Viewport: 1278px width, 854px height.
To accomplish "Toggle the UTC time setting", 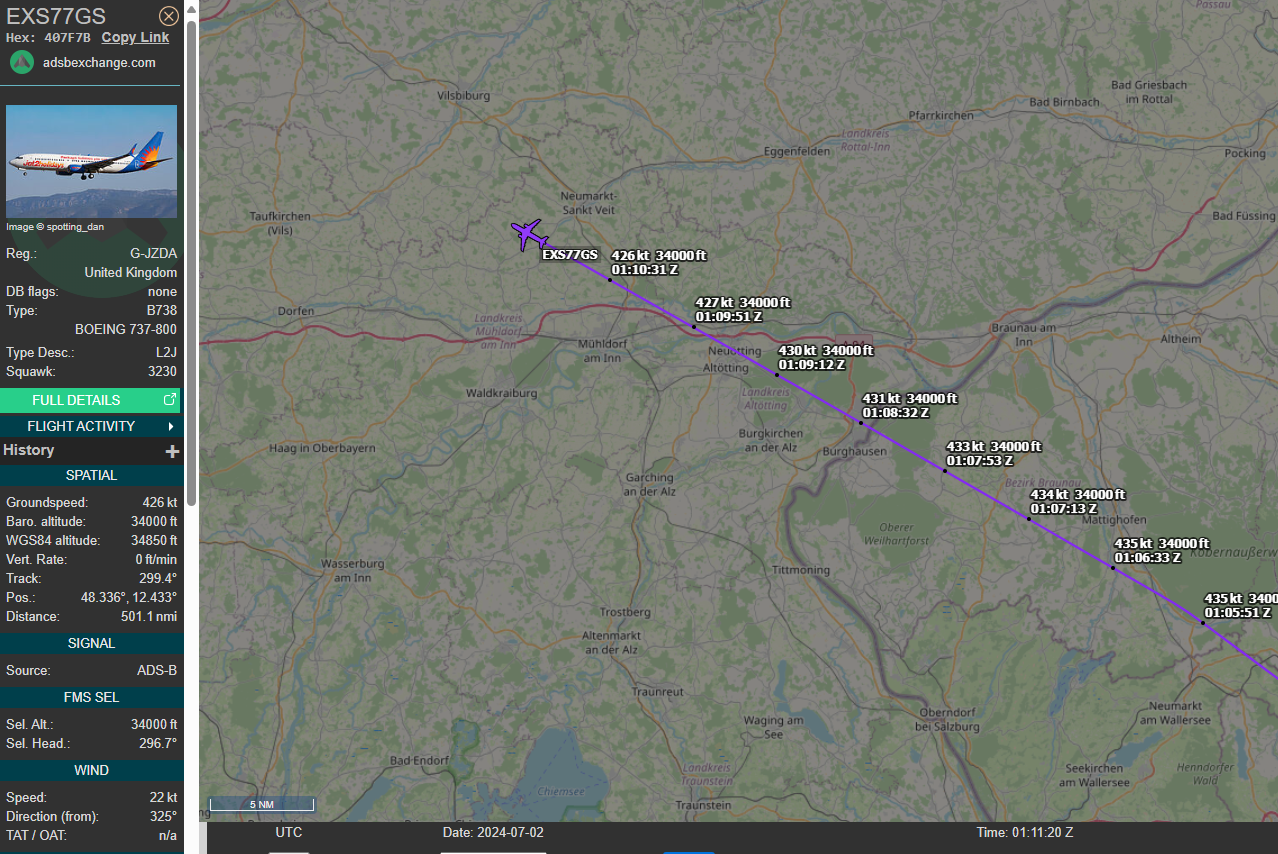I will click(289, 832).
